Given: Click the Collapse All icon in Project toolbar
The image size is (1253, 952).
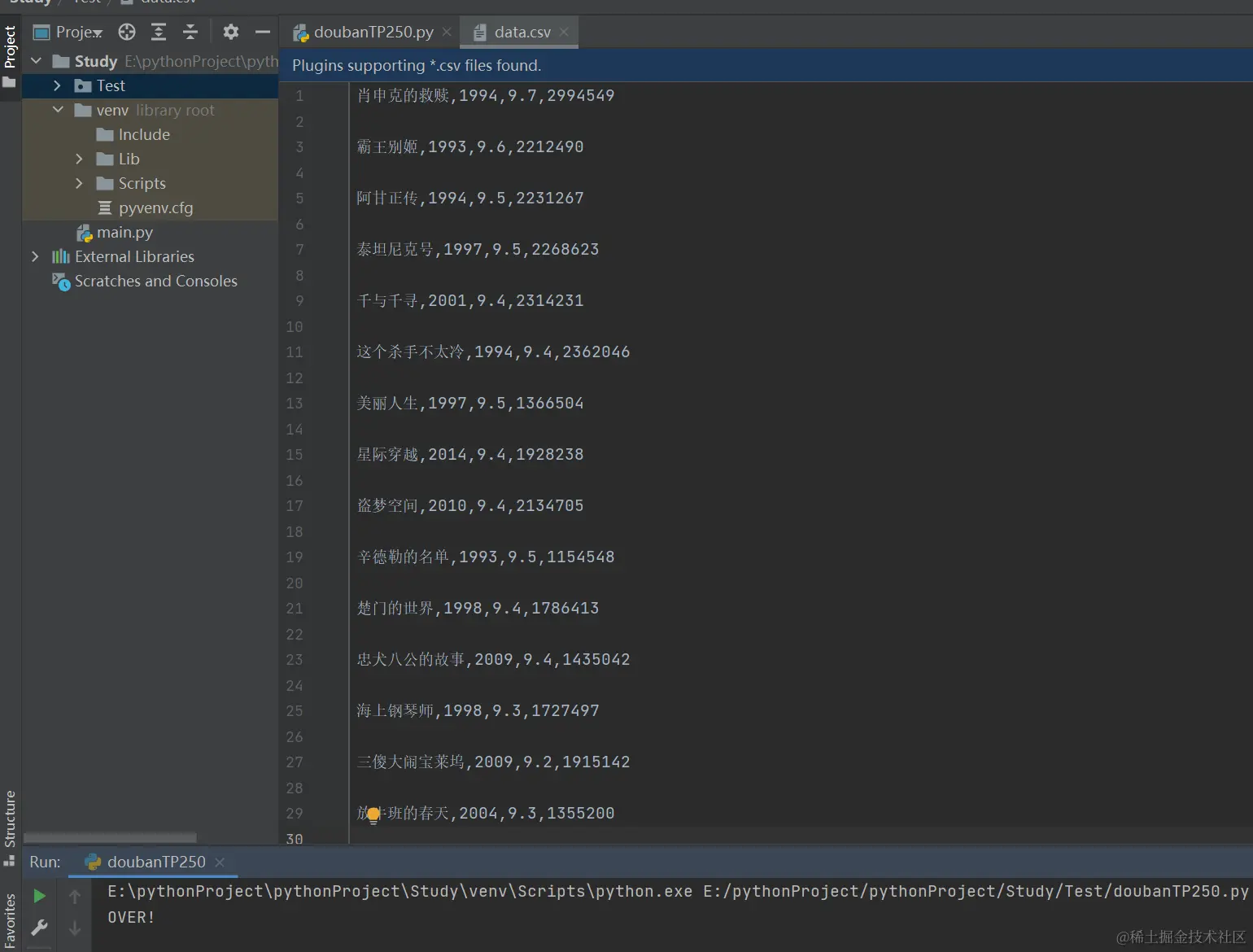Looking at the screenshot, I should 190,32.
